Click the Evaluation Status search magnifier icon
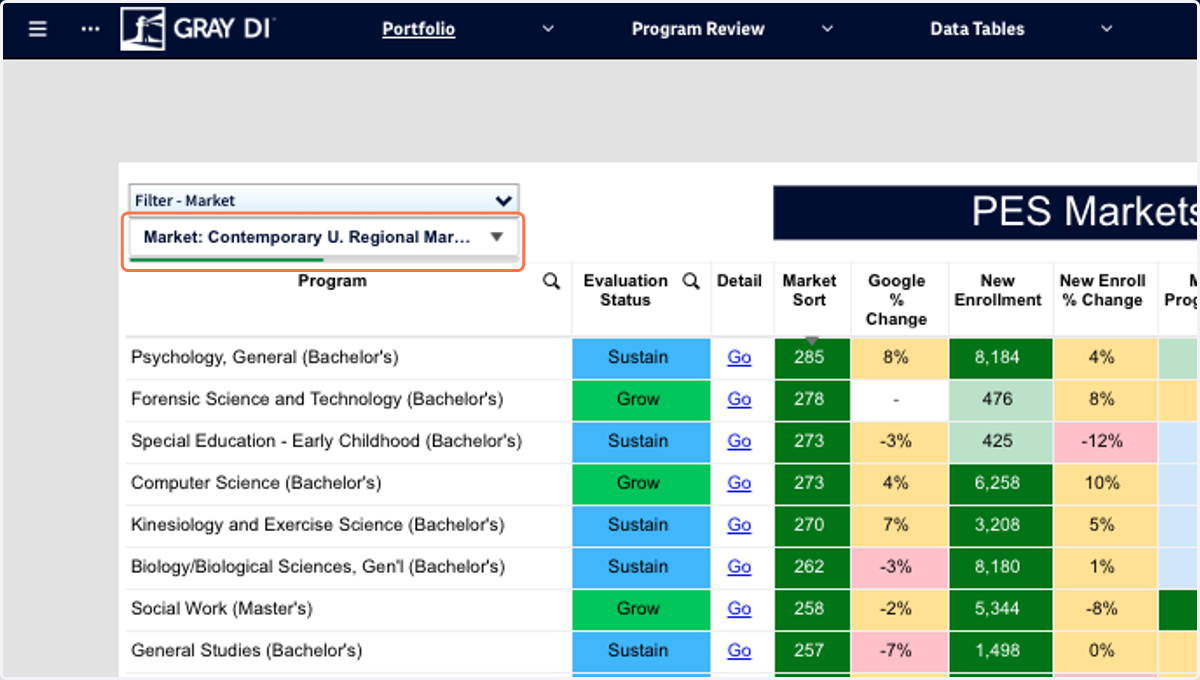1200x680 pixels. [x=691, y=282]
